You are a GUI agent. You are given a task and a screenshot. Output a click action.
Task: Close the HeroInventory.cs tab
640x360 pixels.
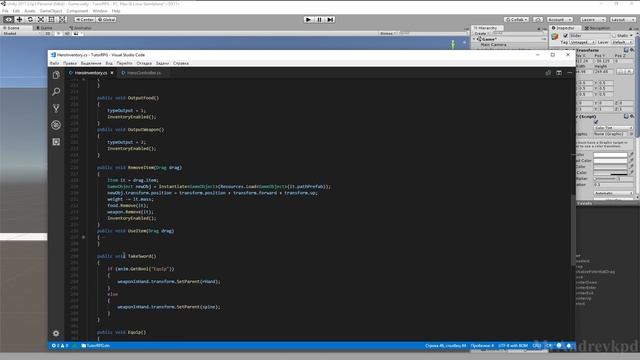(x=112, y=73)
